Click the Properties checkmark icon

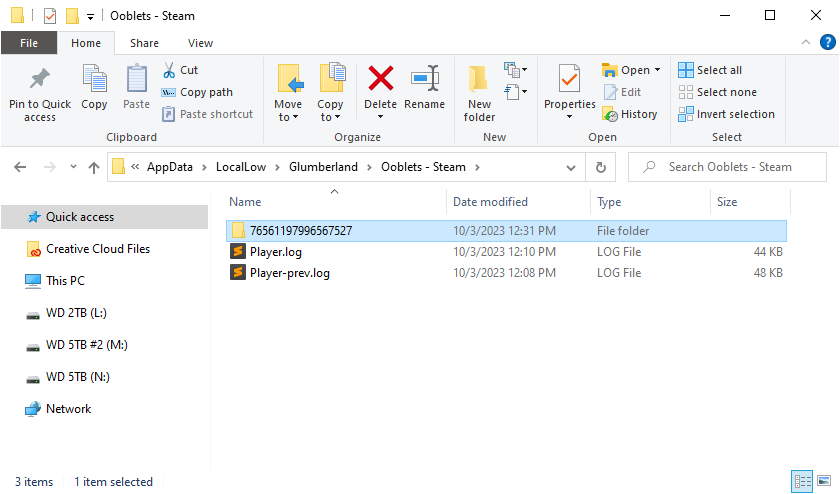pyautogui.click(x=569, y=79)
